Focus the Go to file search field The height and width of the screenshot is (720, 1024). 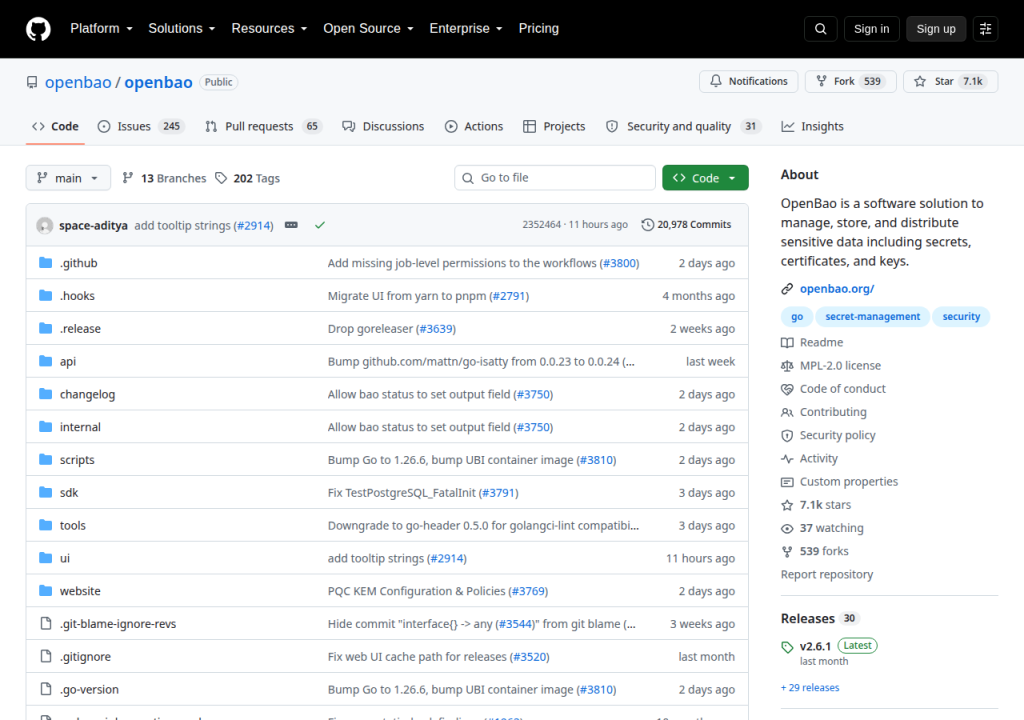(x=554, y=178)
